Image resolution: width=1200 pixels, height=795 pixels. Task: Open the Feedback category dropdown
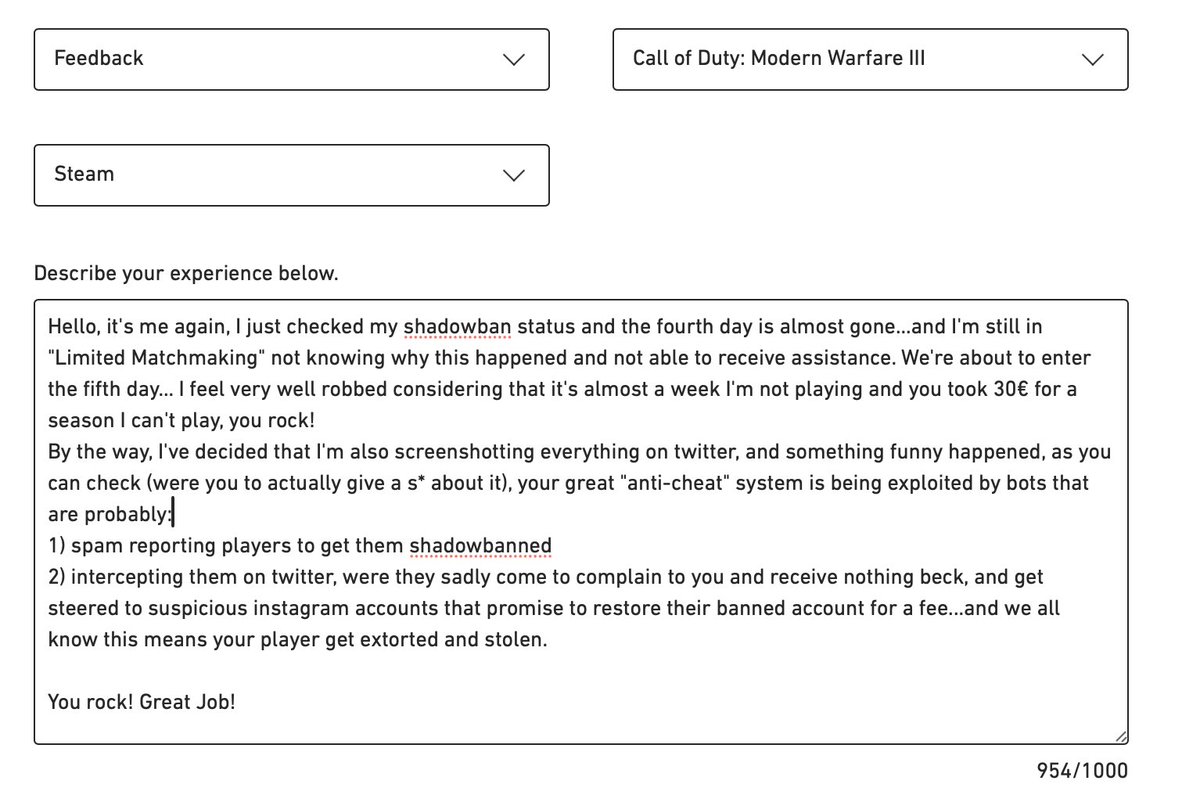(x=291, y=60)
